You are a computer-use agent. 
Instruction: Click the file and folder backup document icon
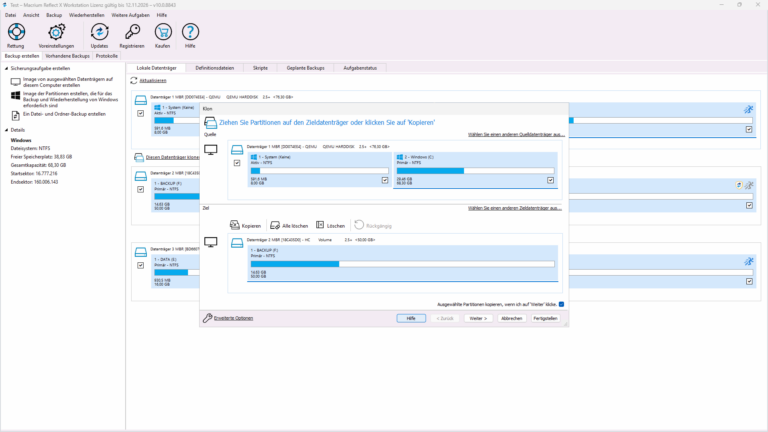pos(16,116)
